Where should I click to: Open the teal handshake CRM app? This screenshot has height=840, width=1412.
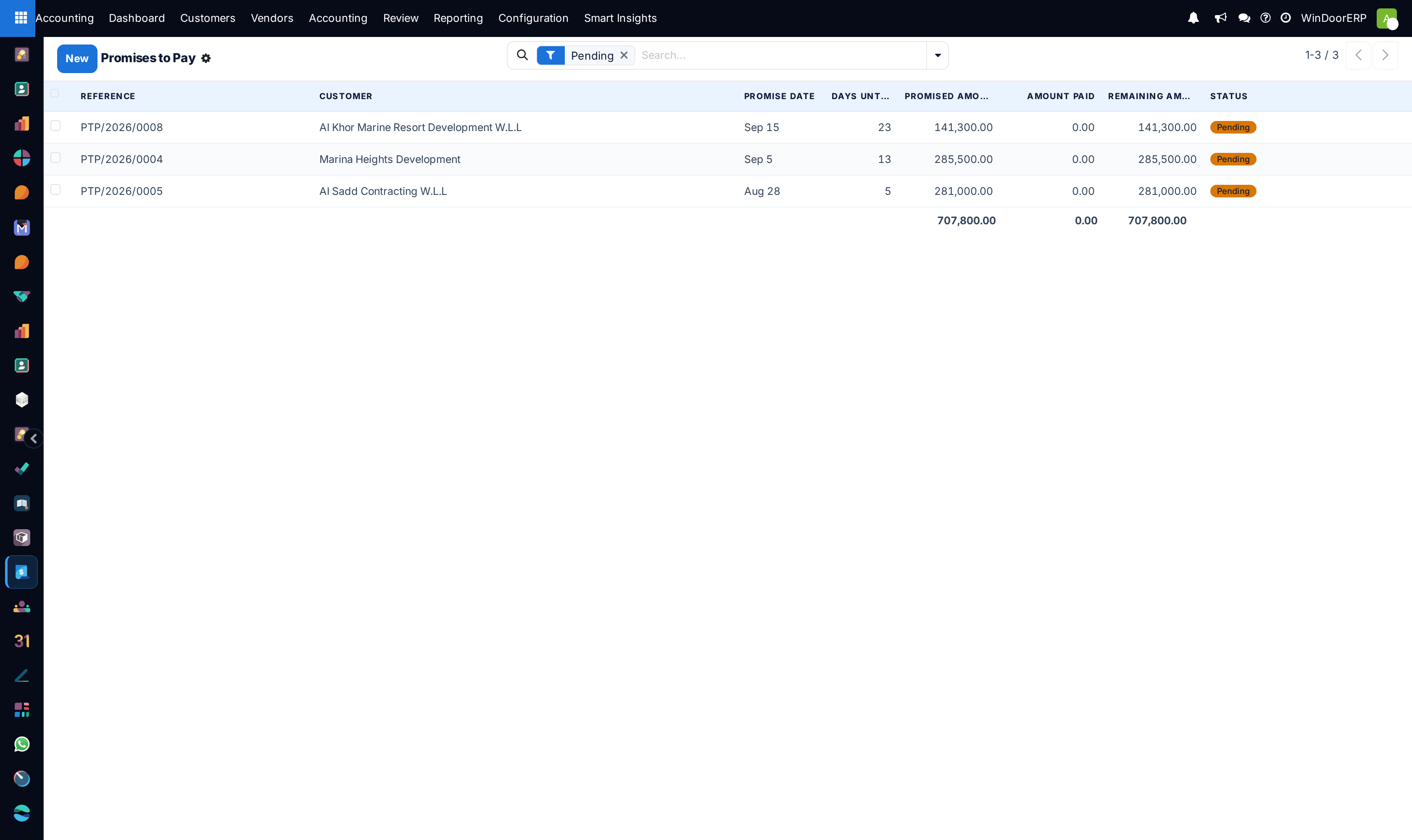21,297
